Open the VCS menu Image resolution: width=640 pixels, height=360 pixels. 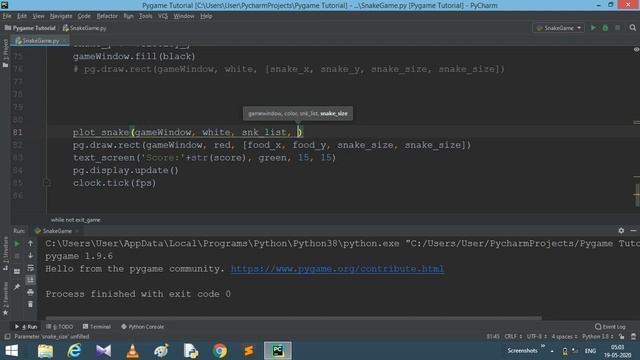(x=163, y=16)
